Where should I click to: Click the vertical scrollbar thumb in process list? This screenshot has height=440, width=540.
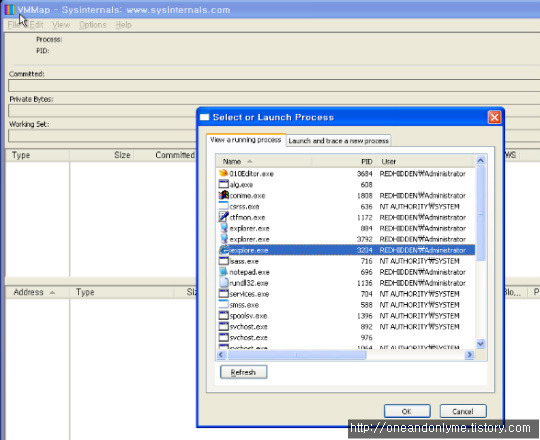(x=480, y=213)
